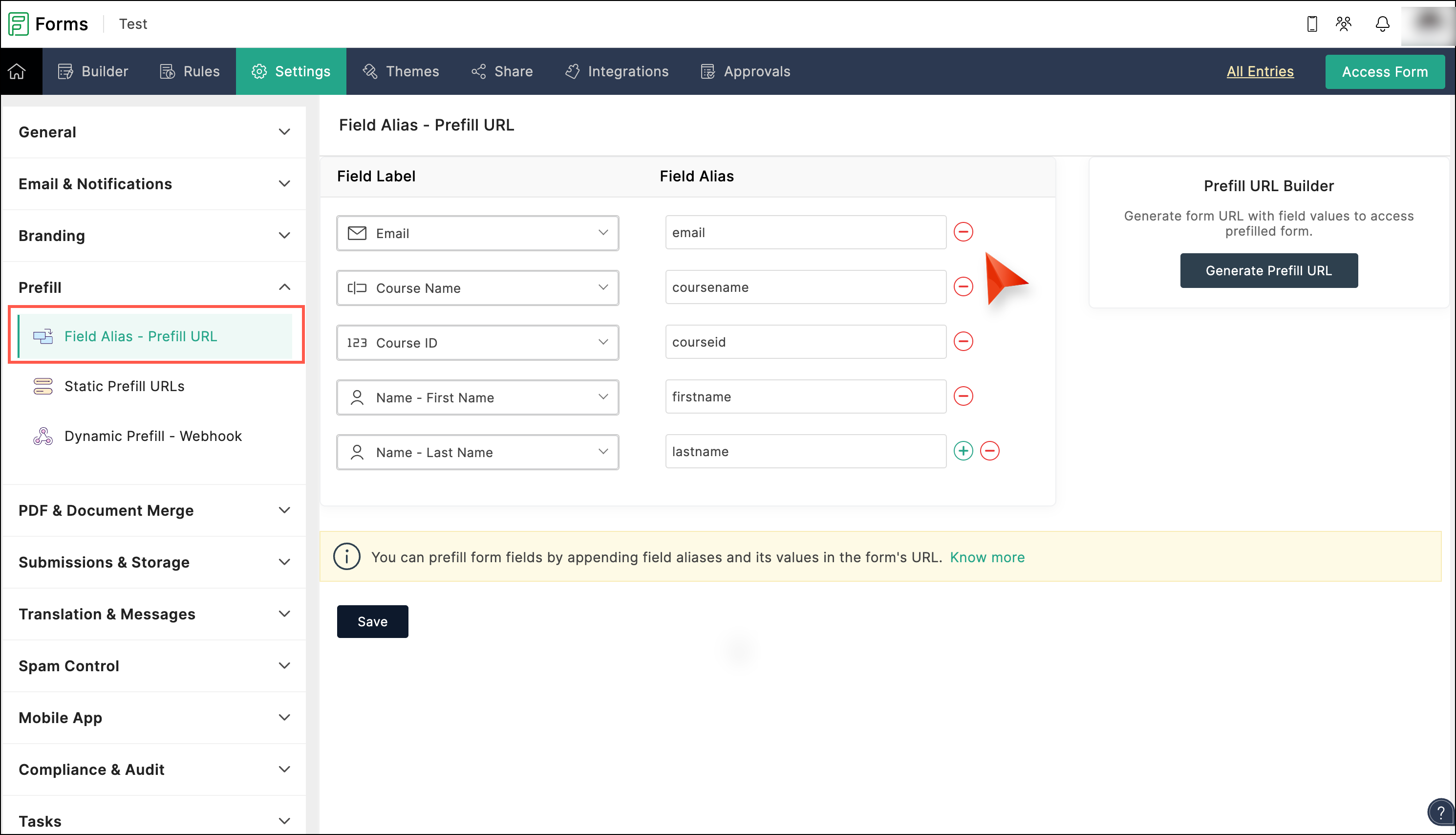Switch to the Builder tab

[93, 71]
